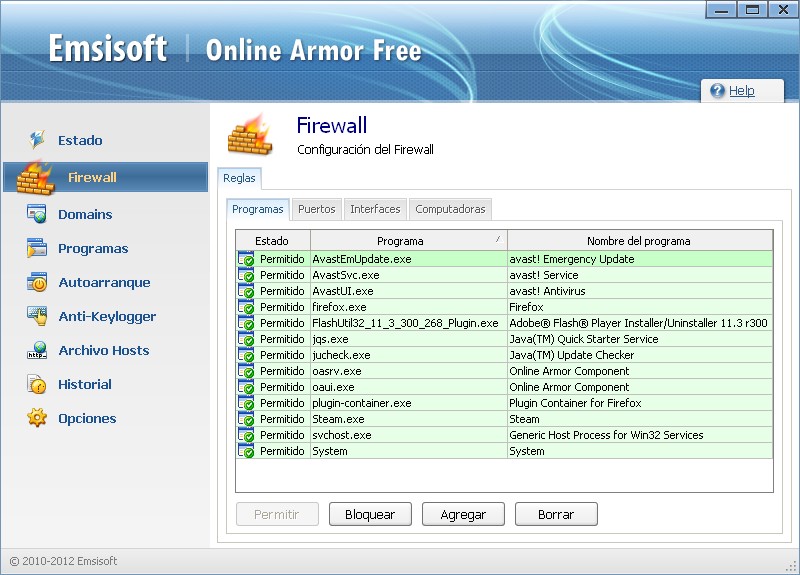Click the Autoarranque power icon

pos(37,282)
